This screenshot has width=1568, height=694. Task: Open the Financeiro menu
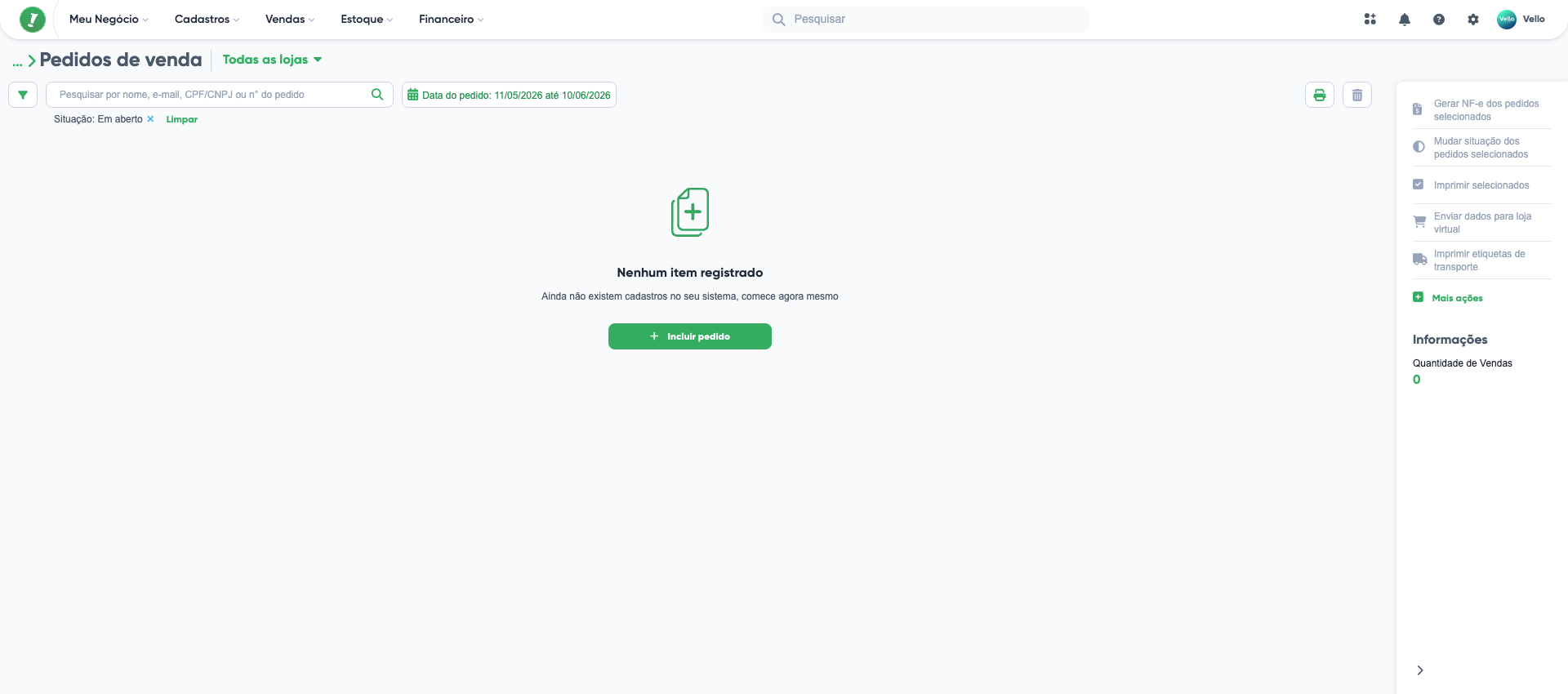[451, 19]
